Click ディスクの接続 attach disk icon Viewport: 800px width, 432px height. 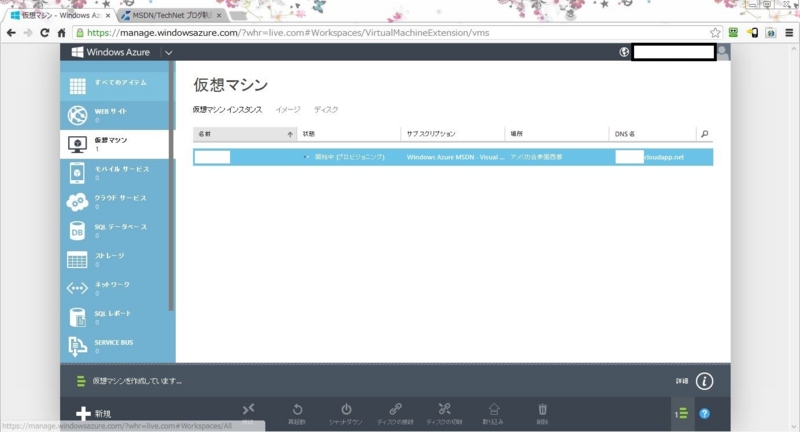[x=395, y=410]
